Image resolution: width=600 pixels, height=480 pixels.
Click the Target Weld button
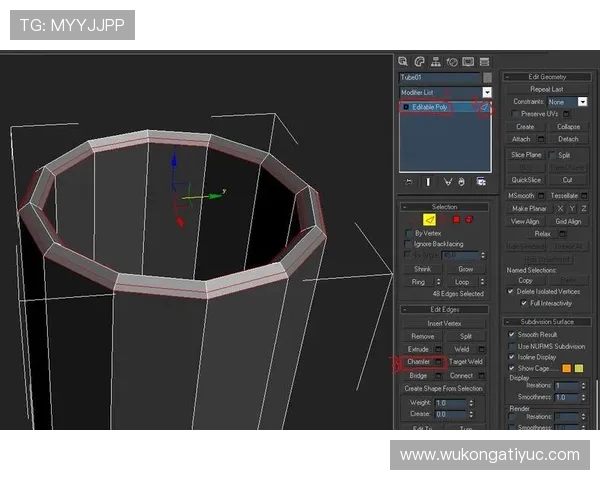466,361
